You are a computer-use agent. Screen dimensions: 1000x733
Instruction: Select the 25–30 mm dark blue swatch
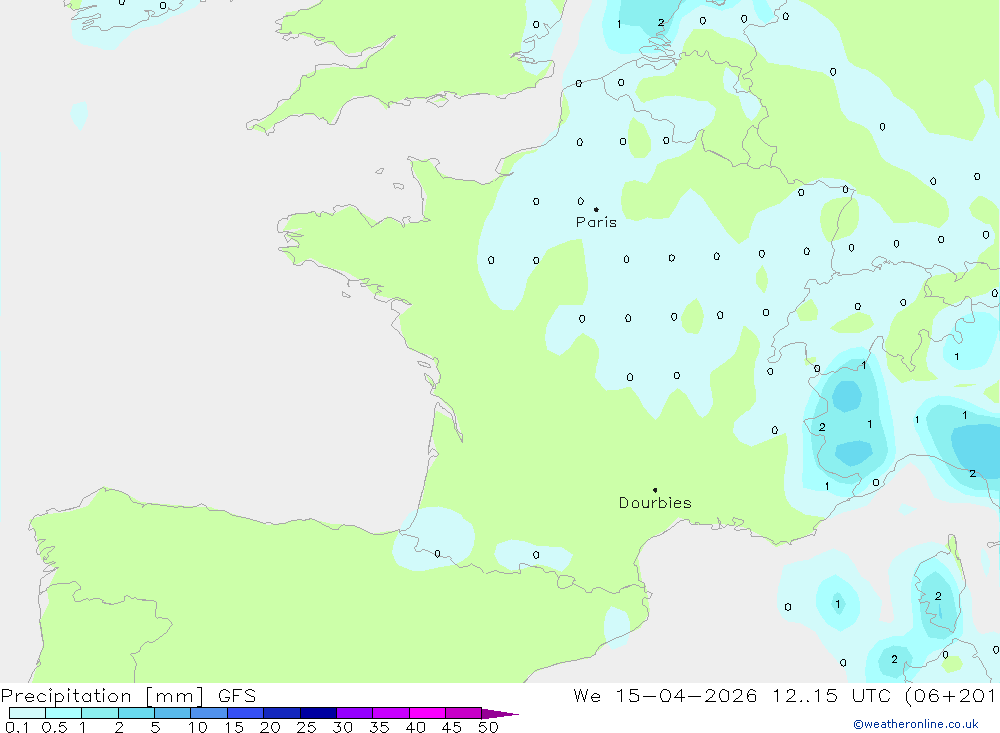[318, 713]
